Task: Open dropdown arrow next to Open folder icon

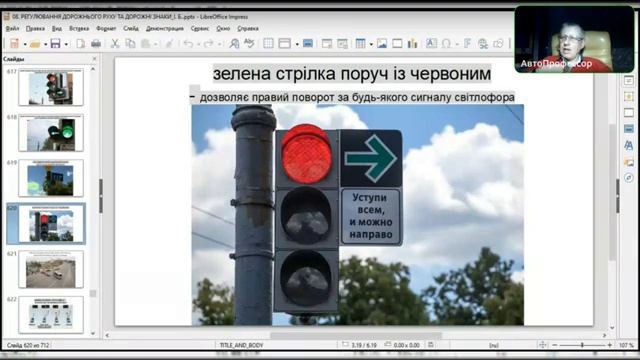Action: tap(45, 44)
